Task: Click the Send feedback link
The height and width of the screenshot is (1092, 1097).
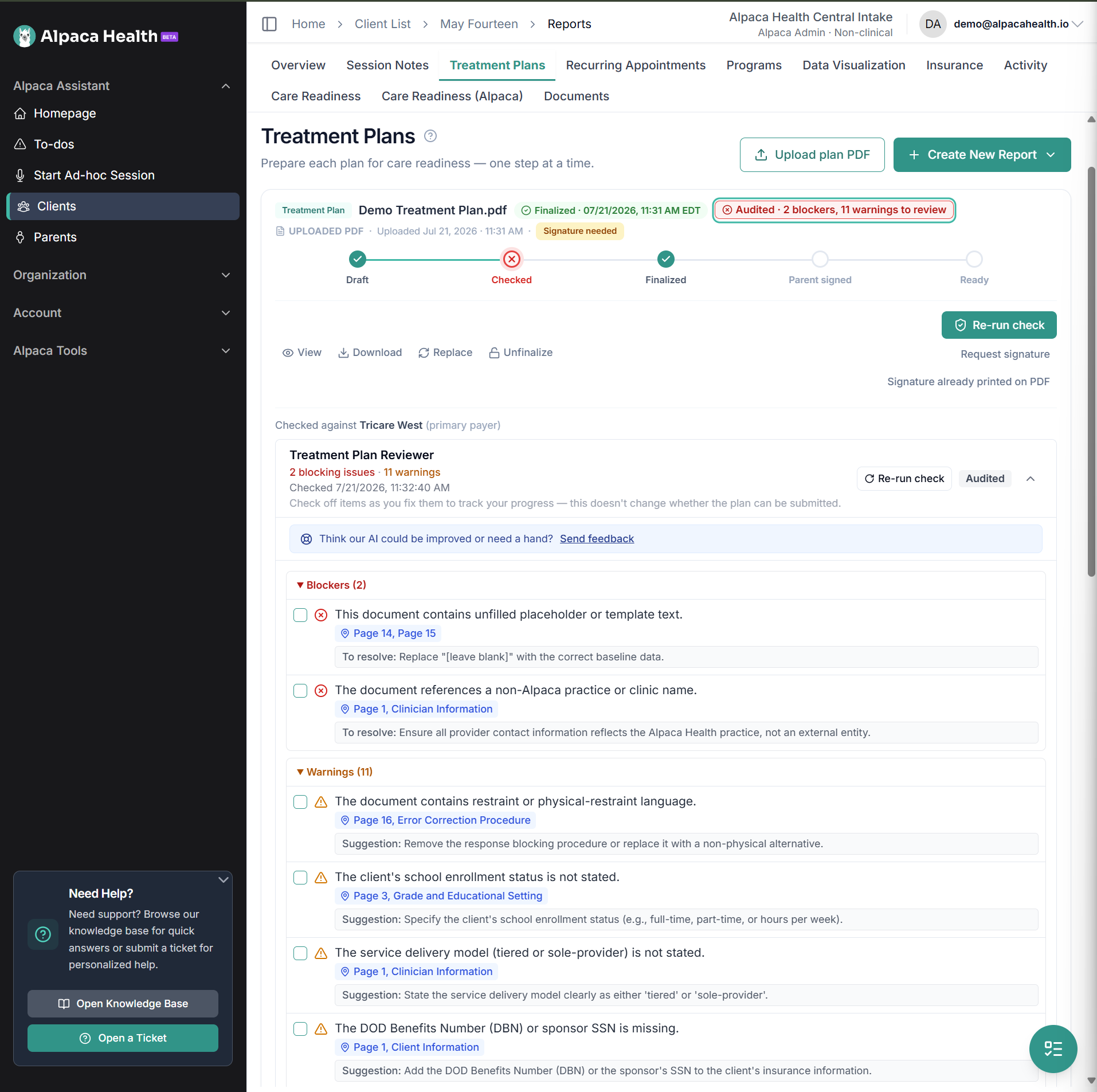Action: pyautogui.click(x=597, y=539)
